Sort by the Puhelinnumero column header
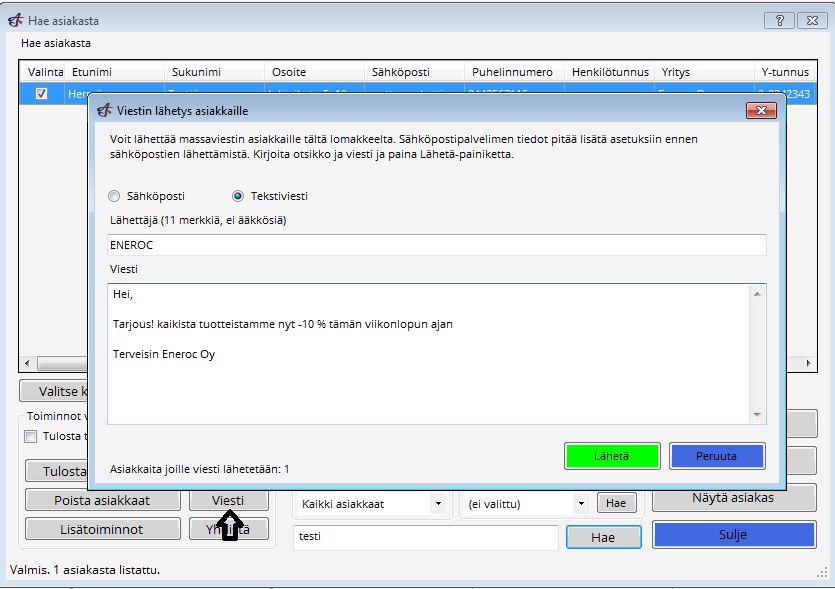This screenshot has height=589, width=835. (x=513, y=72)
